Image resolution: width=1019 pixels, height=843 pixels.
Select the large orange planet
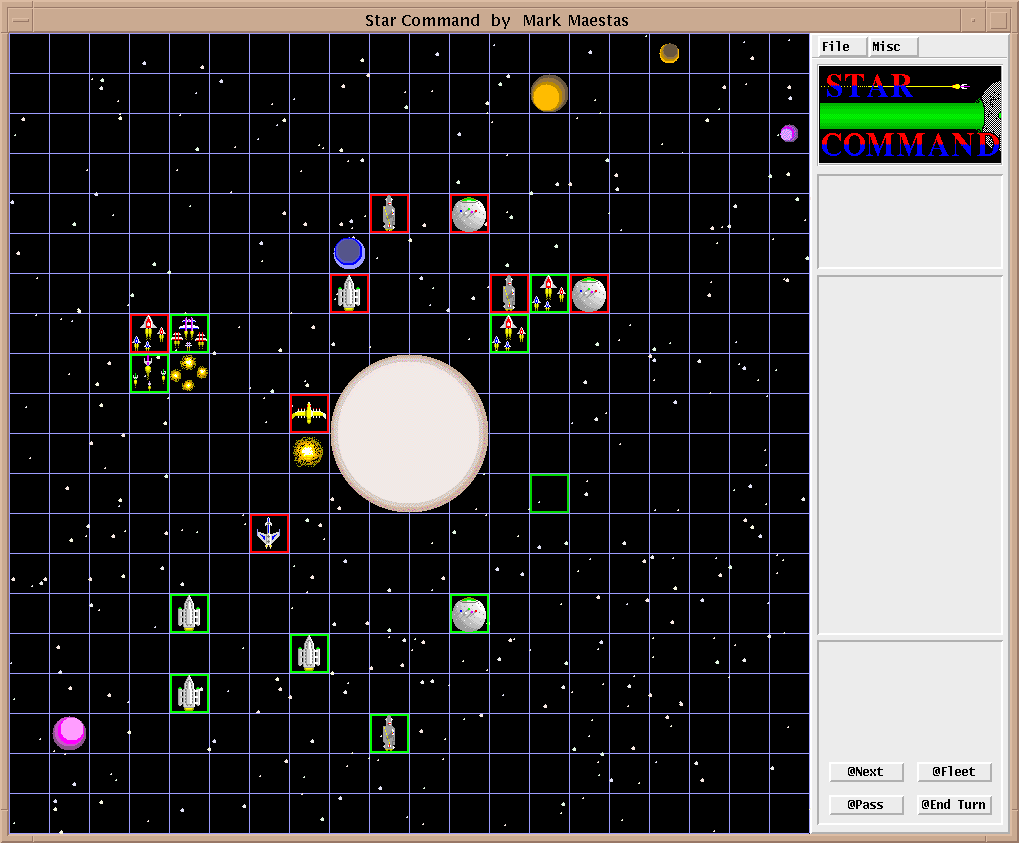548,94
